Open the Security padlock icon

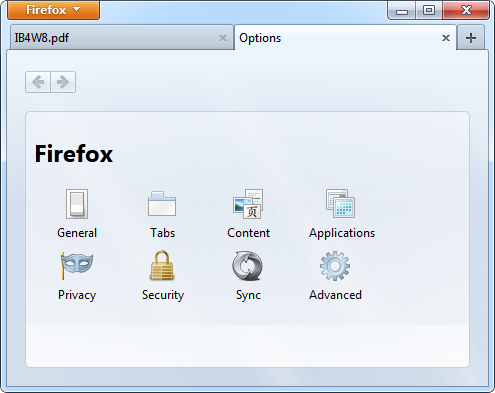click(162, 266)
